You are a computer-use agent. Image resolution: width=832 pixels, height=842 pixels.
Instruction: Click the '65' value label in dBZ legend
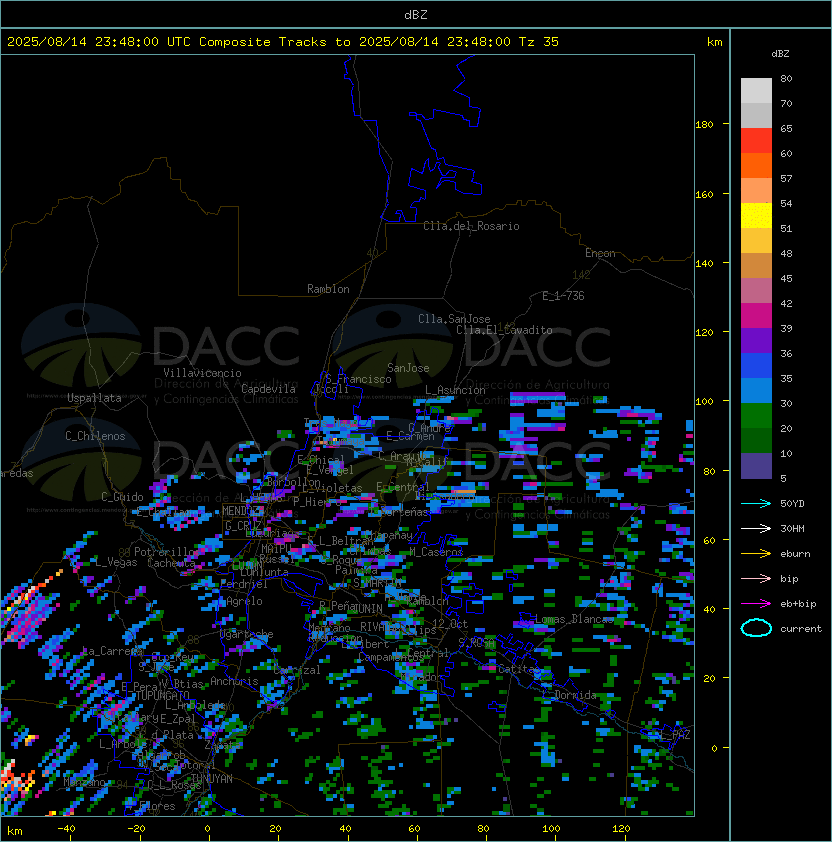[786, 128]
